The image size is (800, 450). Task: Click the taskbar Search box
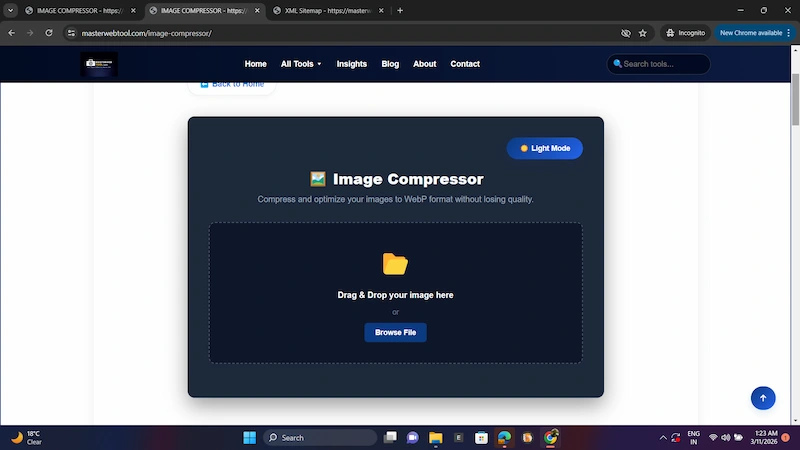click(320, 437)
